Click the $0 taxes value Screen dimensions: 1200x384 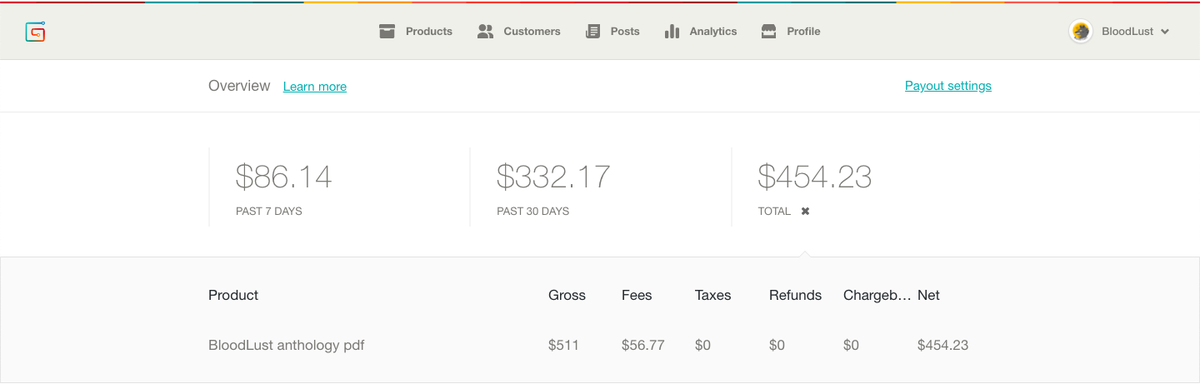click(x=703, y=345)
